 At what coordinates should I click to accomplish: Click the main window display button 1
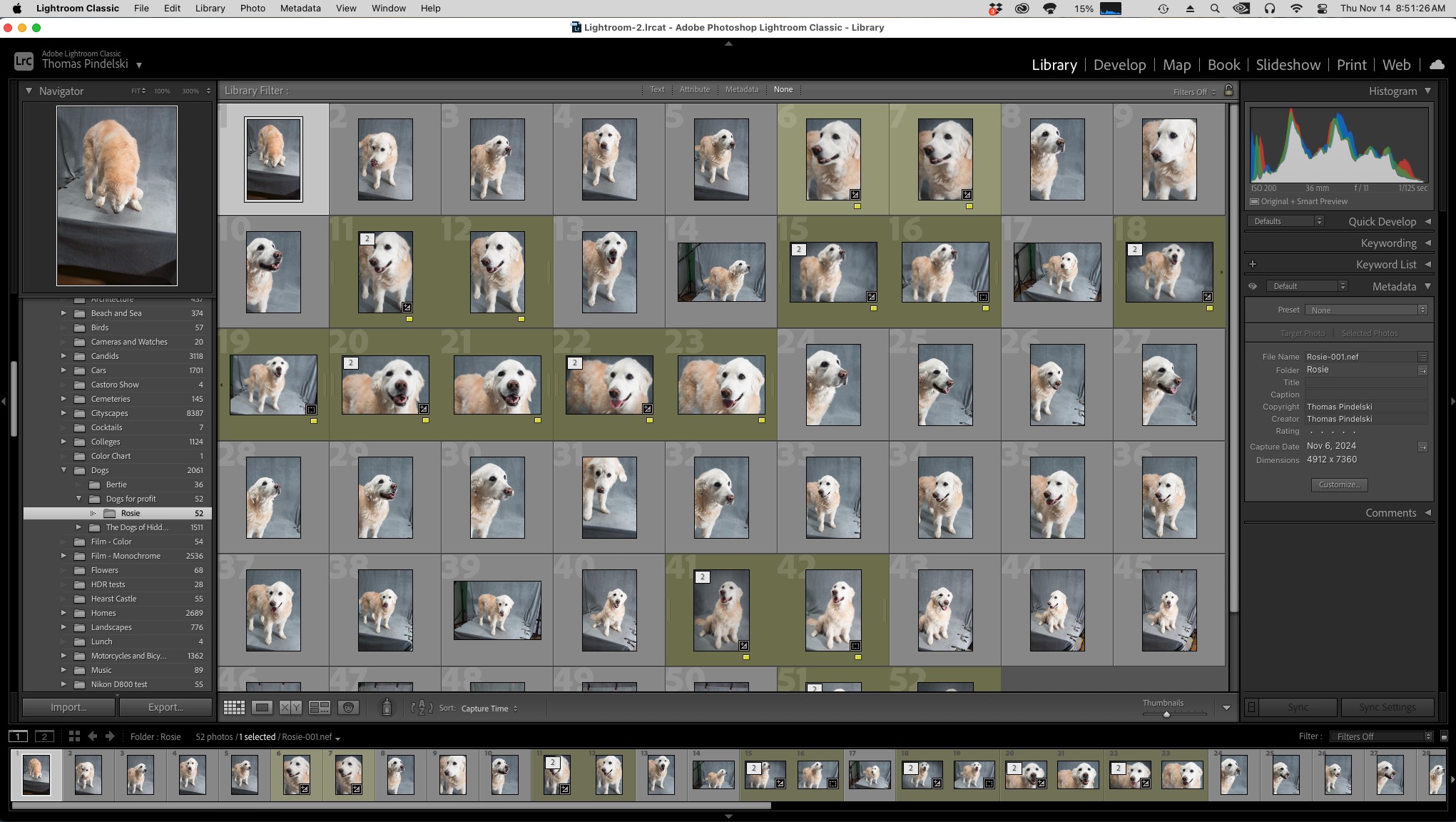tap(19, 736)
